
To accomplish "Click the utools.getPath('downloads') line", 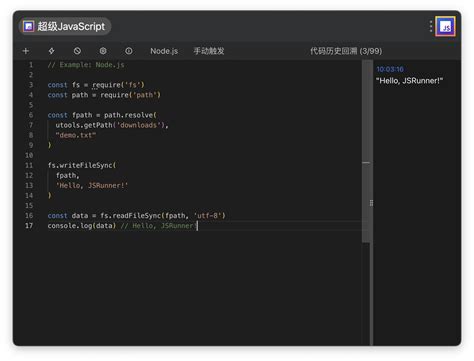I will click(x=112, y=125).
